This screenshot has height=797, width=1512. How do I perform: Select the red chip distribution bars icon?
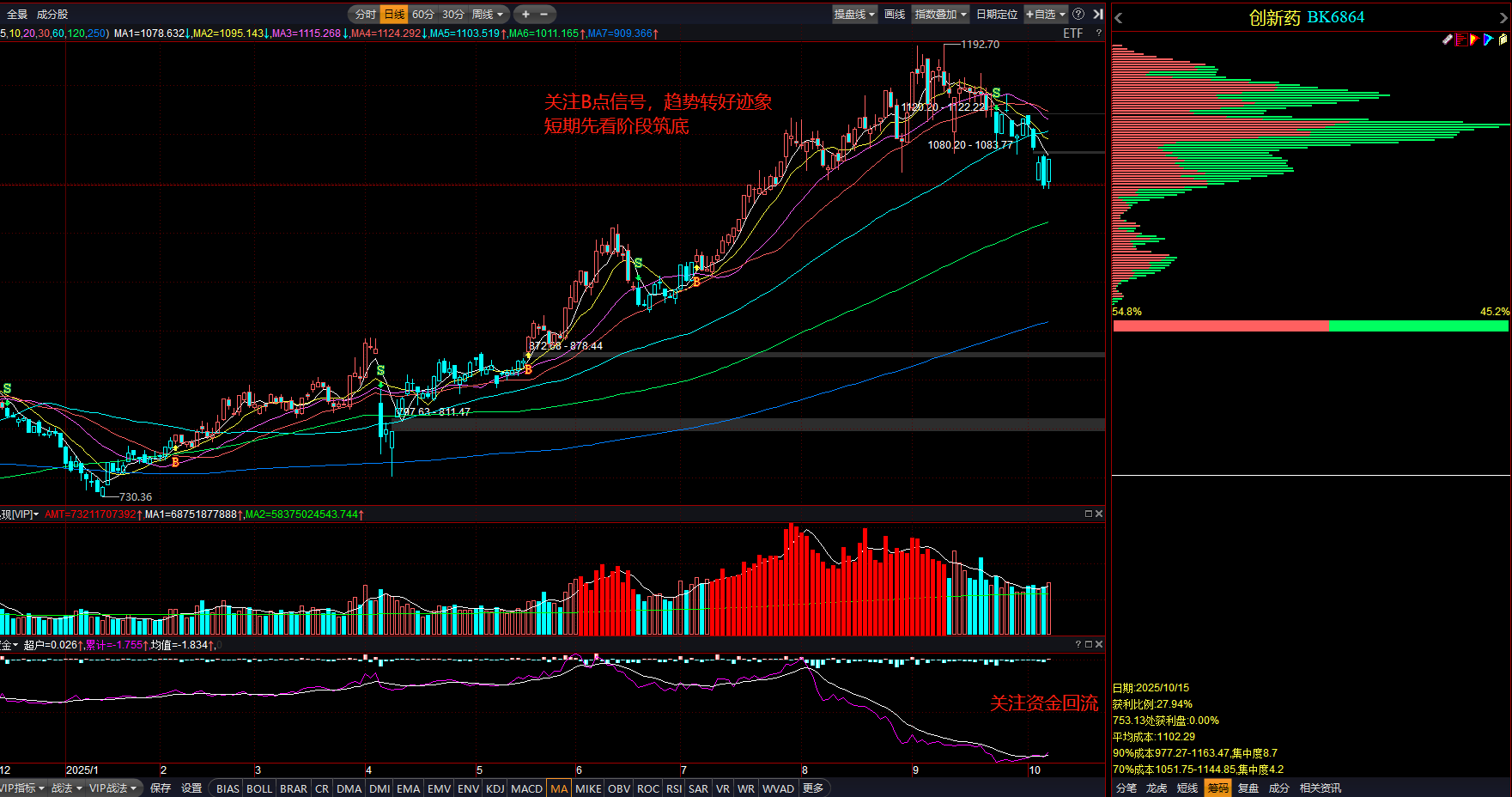pos(1460,40)
